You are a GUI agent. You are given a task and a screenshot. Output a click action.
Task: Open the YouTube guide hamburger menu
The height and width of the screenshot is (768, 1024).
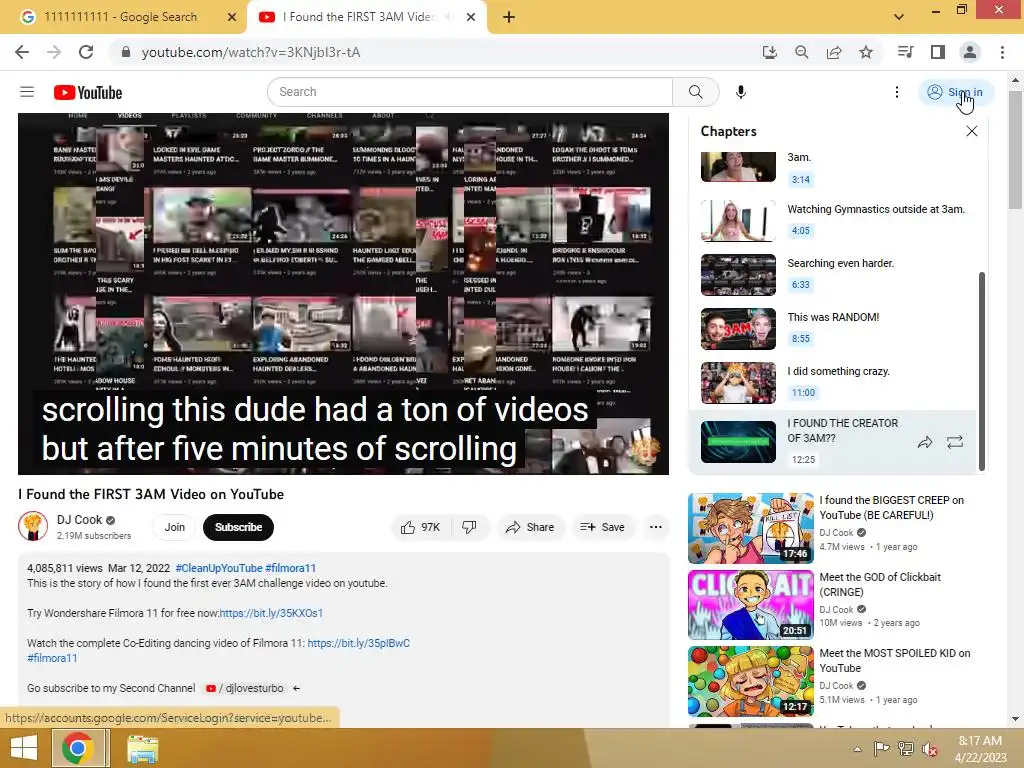pos(27,92)
